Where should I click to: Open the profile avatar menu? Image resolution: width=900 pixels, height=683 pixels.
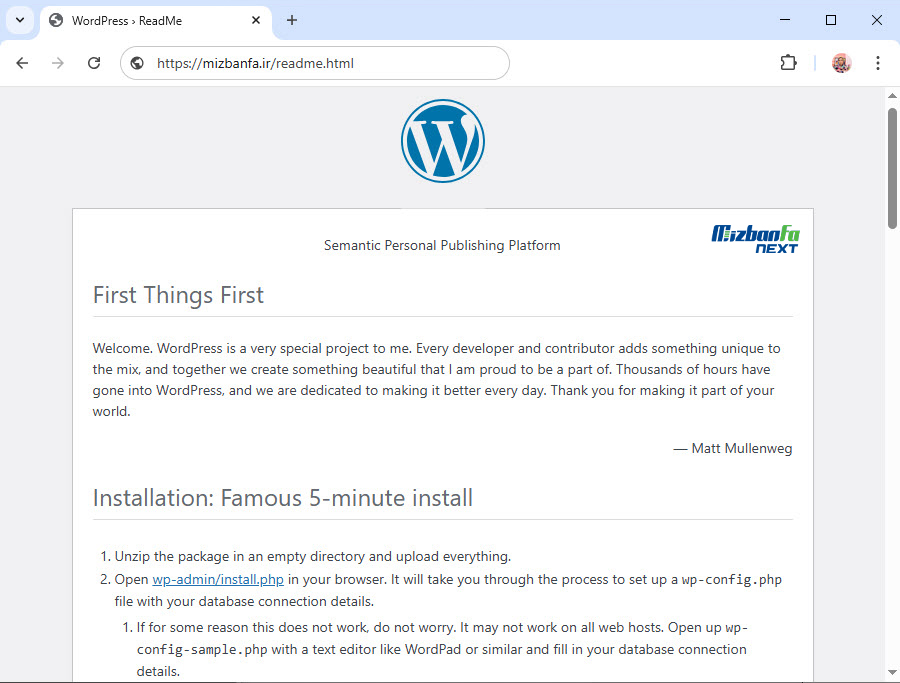(841, 63)
